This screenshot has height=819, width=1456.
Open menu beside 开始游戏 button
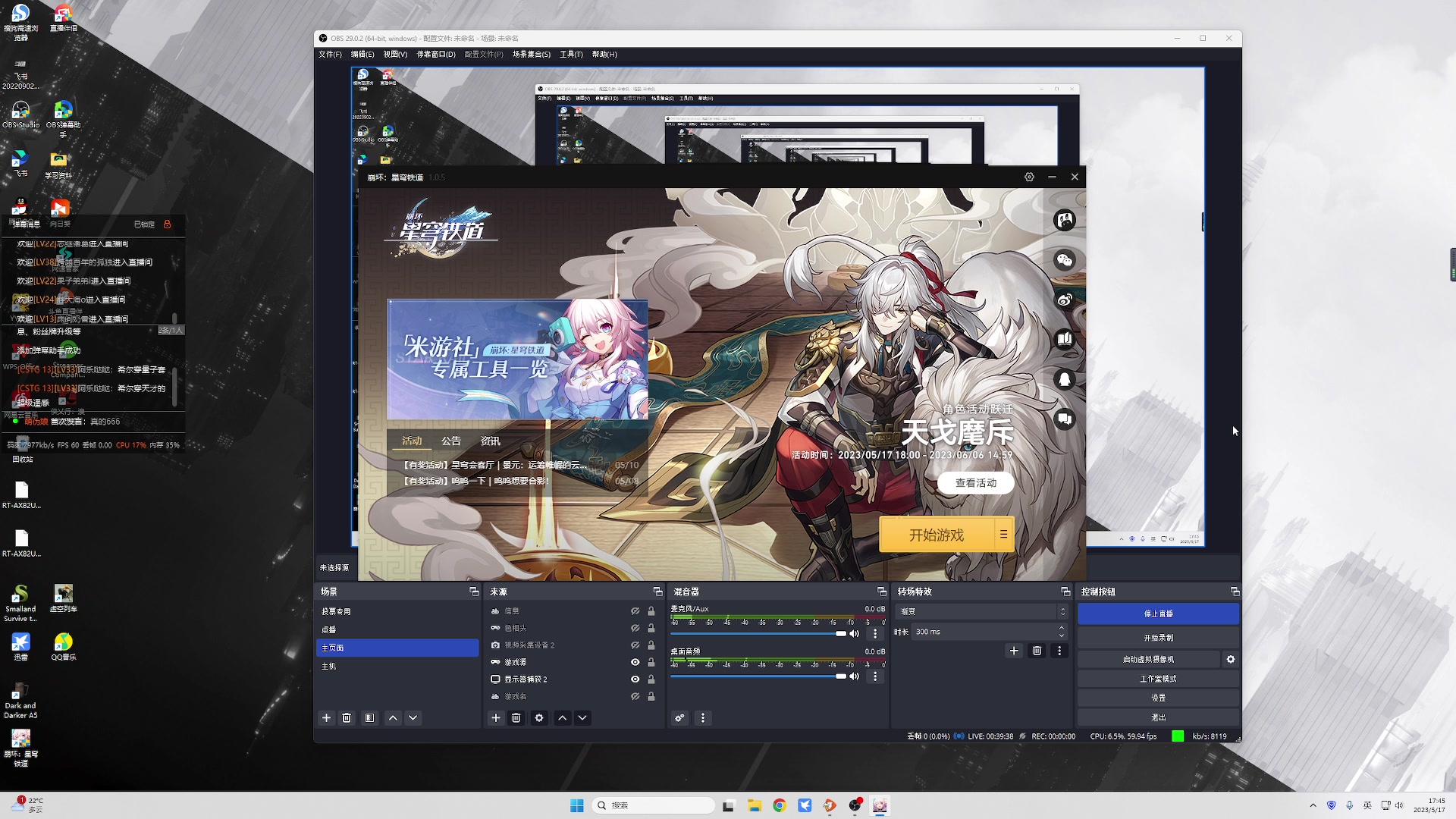click(1003, 535)
